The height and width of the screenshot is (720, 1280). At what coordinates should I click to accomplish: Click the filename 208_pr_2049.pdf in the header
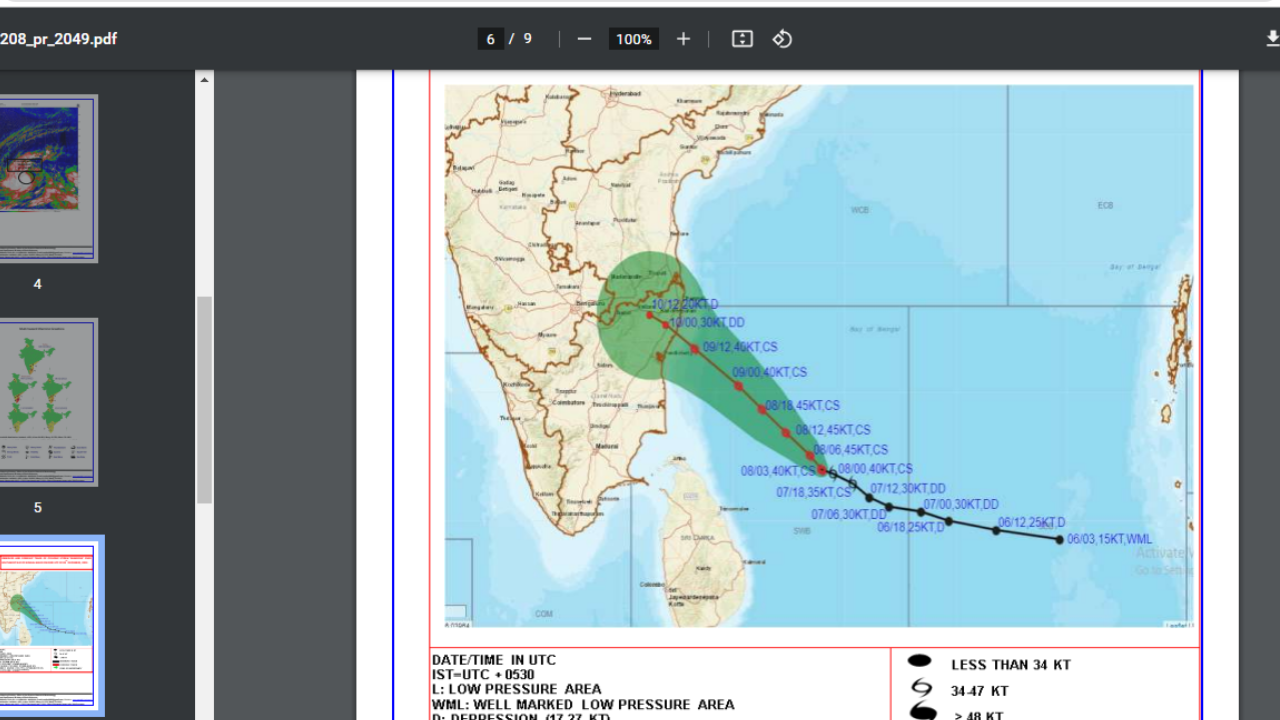pyautogui.click(x=60, y=39)
